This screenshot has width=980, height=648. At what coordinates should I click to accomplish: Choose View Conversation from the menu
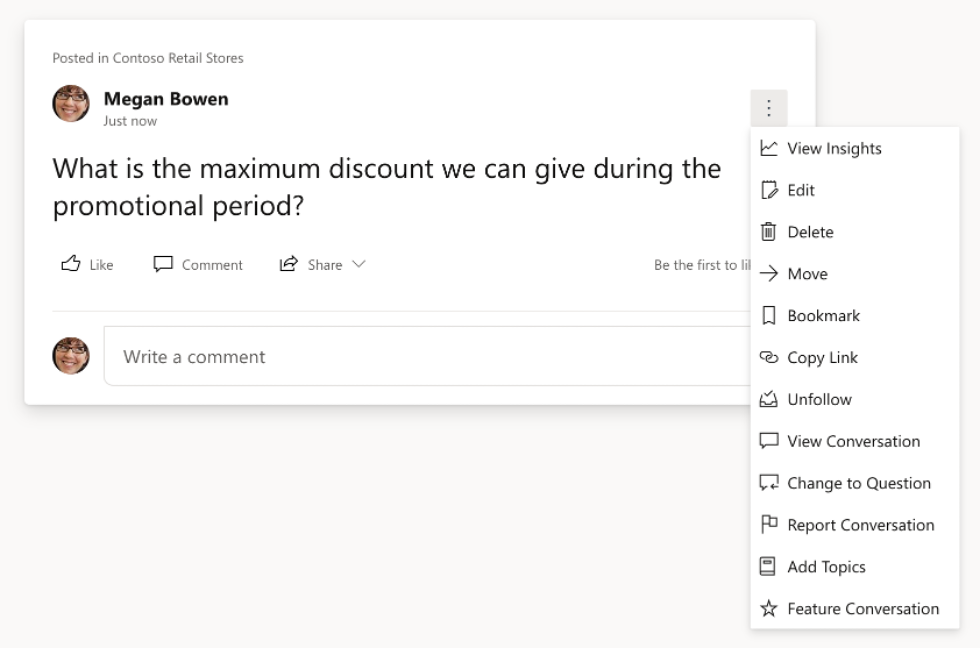coord(850,441)
